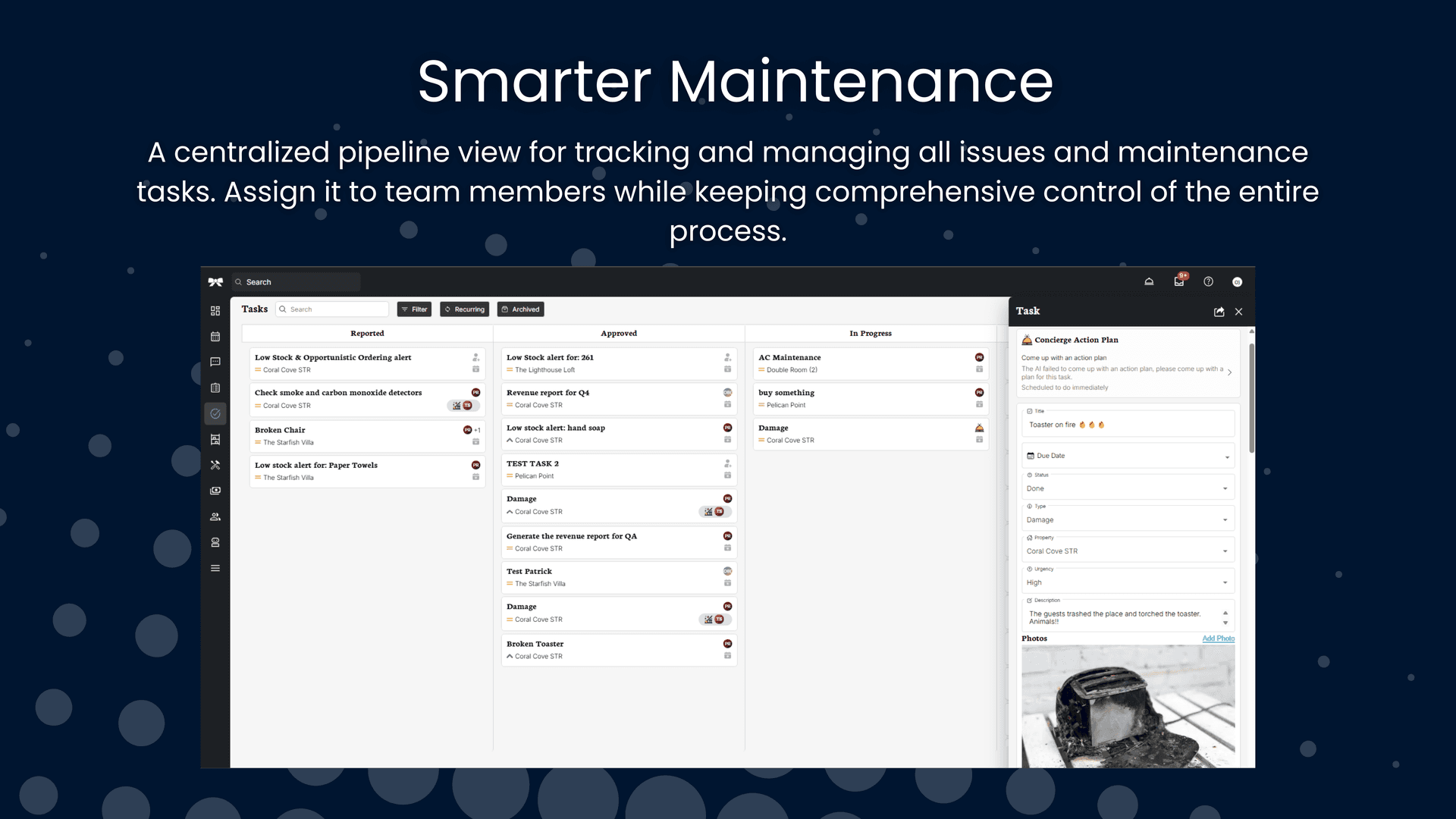
Task: Open the calendar icon in the sidebar
Action: (x=215, y=336)
